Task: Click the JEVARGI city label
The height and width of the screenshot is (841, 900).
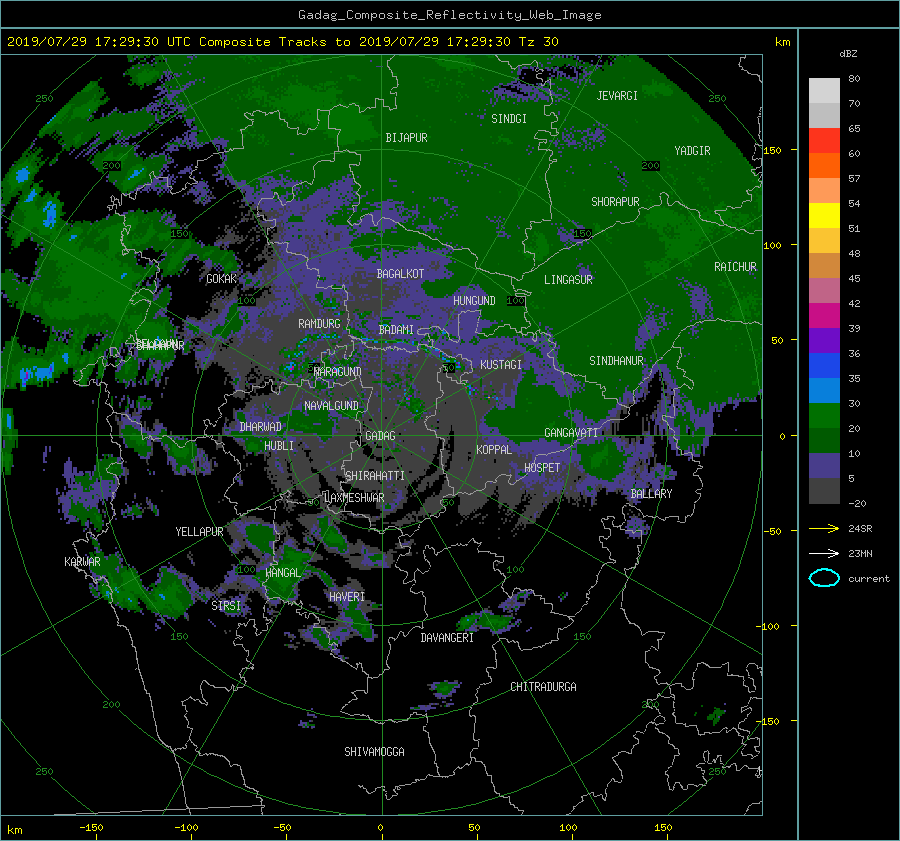Action: (617, 96)
